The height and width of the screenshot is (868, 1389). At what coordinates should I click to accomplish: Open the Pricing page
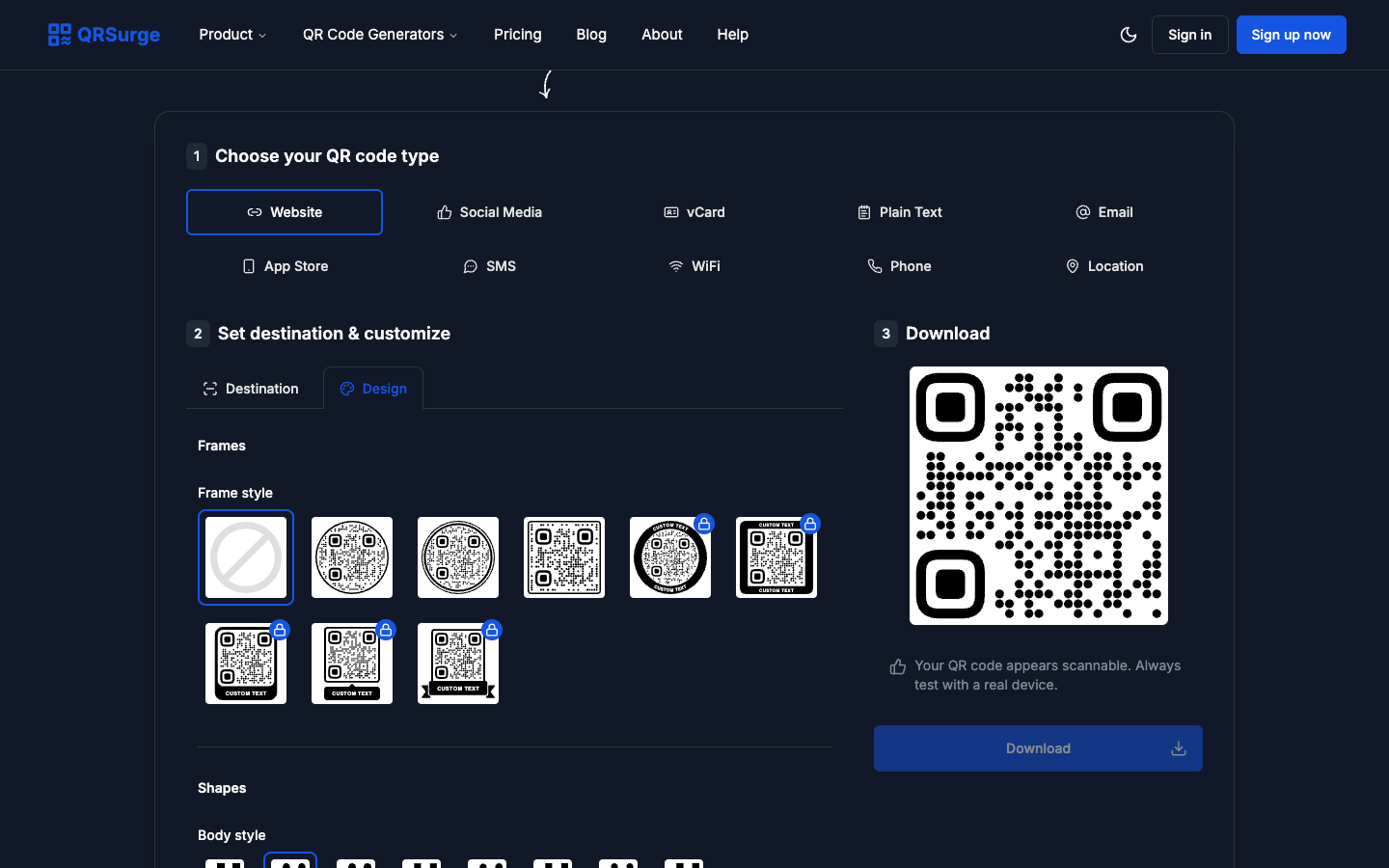[x=518, y=35]
